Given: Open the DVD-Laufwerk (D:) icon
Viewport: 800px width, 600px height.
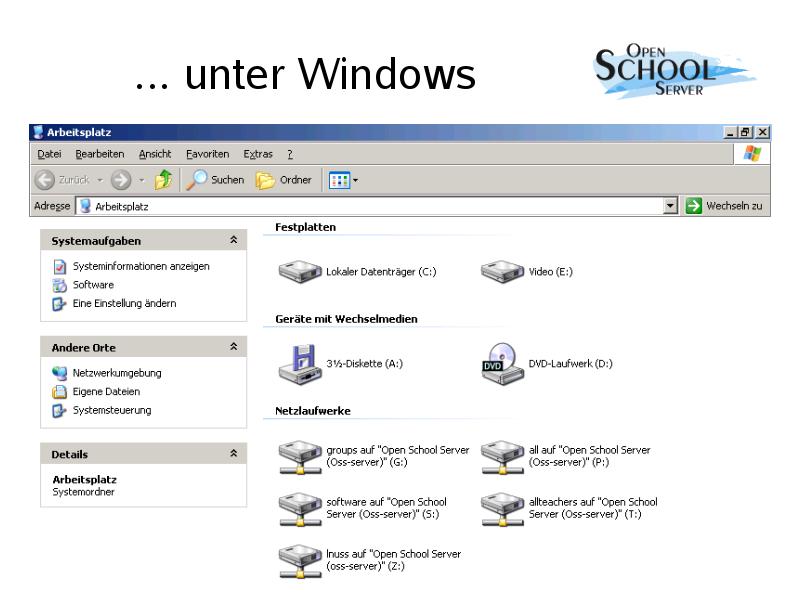Looking at the screenshot, I should coord(502,364).
